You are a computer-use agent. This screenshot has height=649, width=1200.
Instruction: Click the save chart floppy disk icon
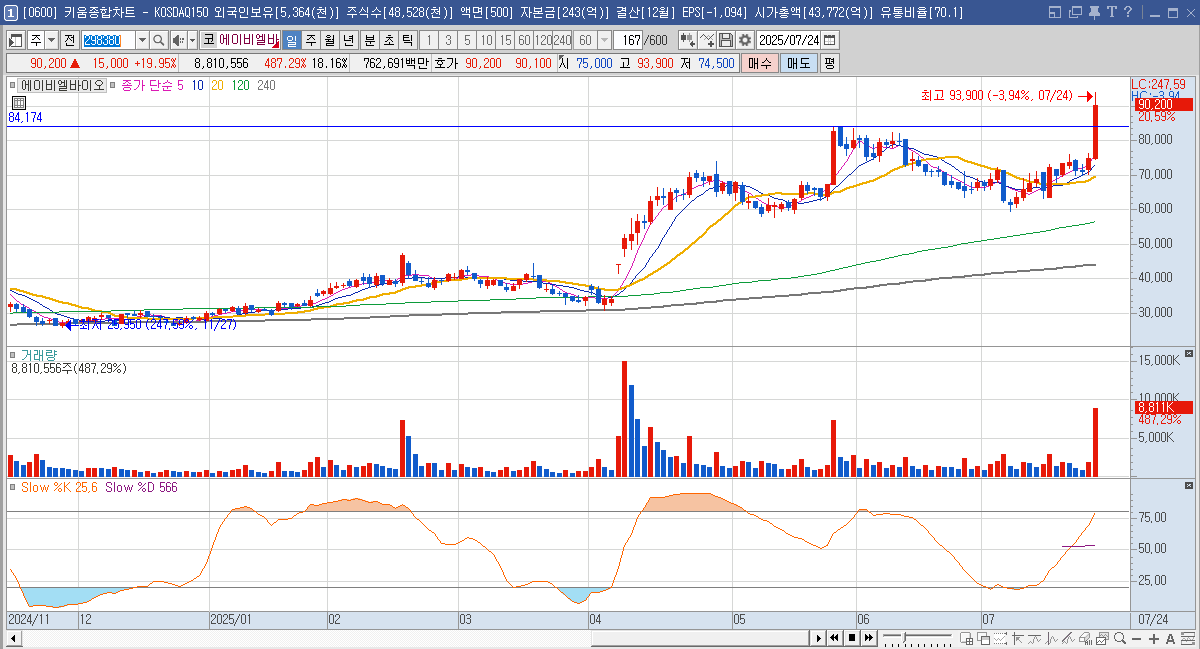[725, 40]
